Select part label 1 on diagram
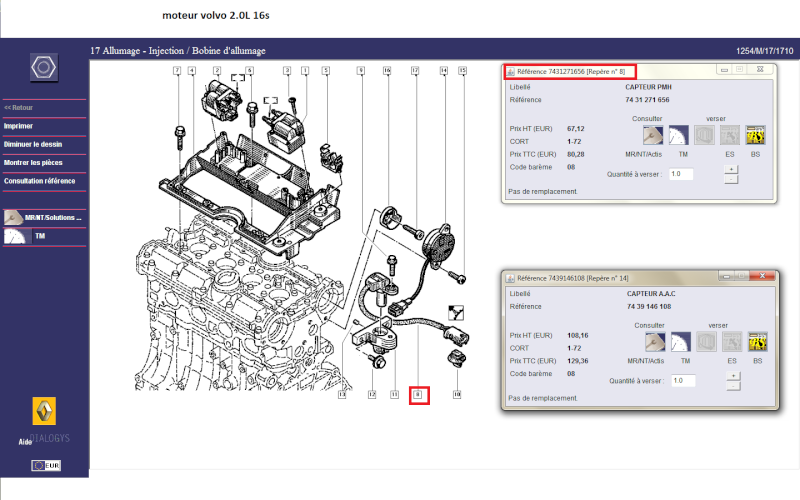800x500 pixels. coord(305,70)
